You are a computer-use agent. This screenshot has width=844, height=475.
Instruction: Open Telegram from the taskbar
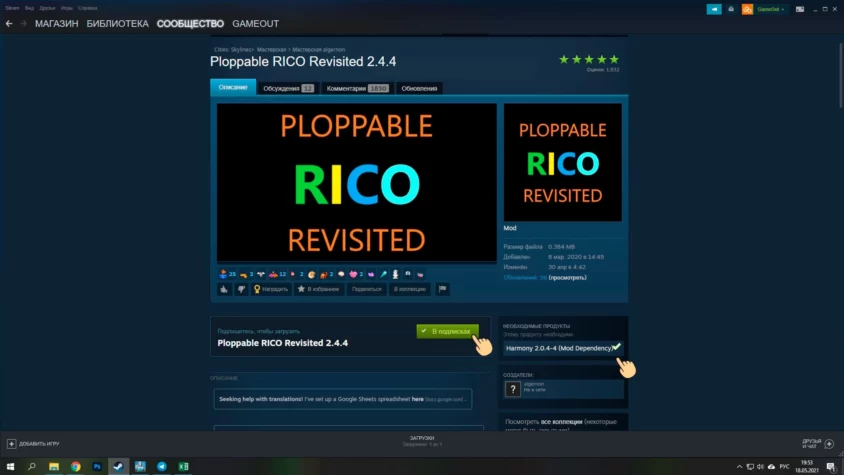pyautogui.click(x=161, y=466)
